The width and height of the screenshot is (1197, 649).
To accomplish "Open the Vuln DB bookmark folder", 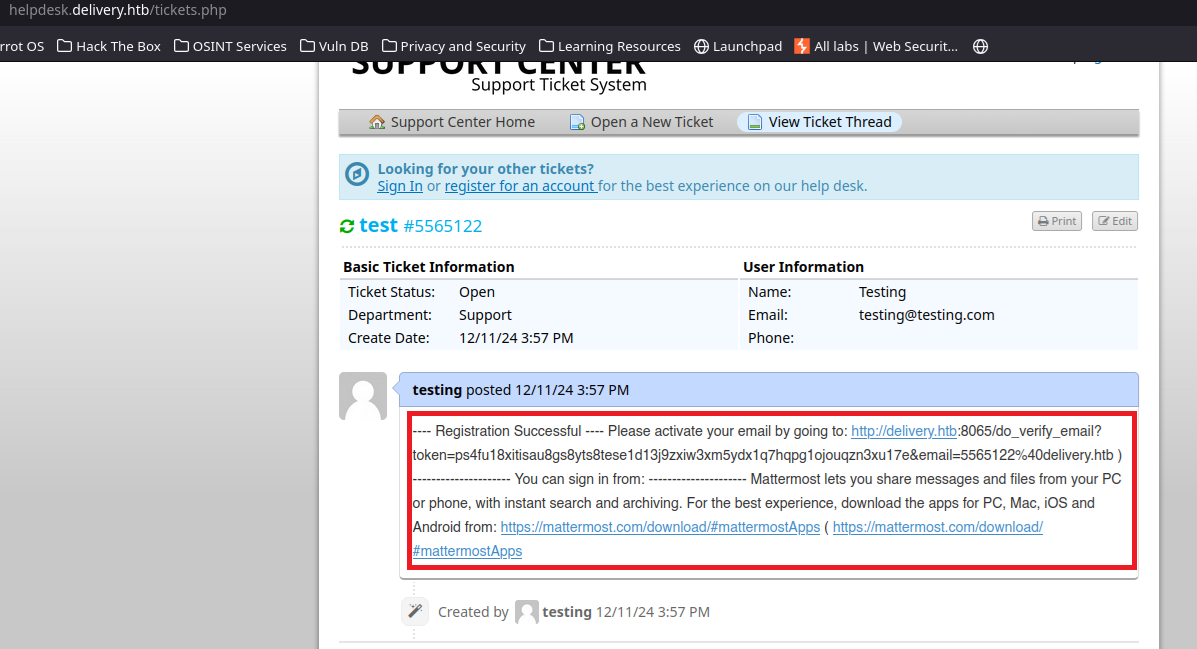I will pyautogui.click(x=334, y=46).
